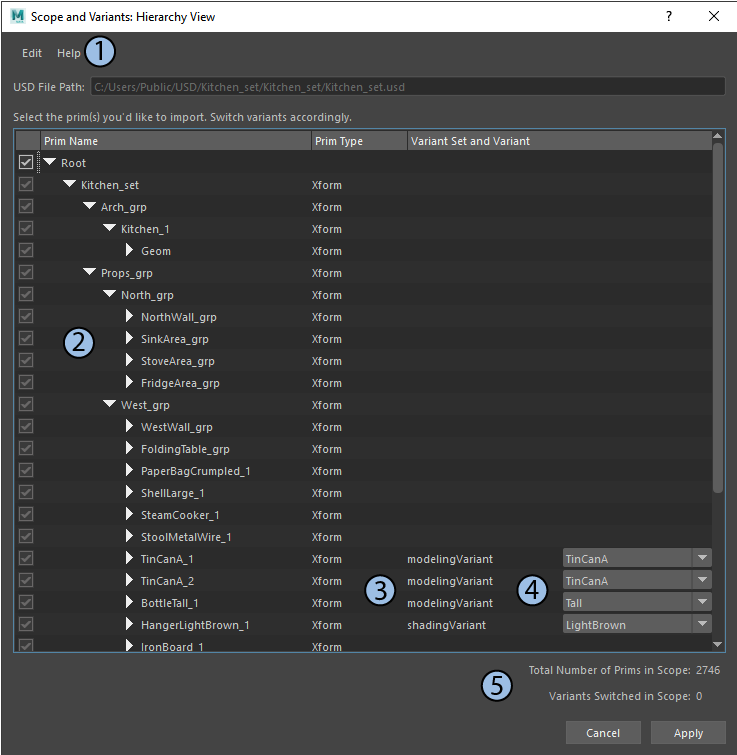737x755 pixels.
Task: Toggle the BottleTall_1 row checkbox
Action: point(26,602)
